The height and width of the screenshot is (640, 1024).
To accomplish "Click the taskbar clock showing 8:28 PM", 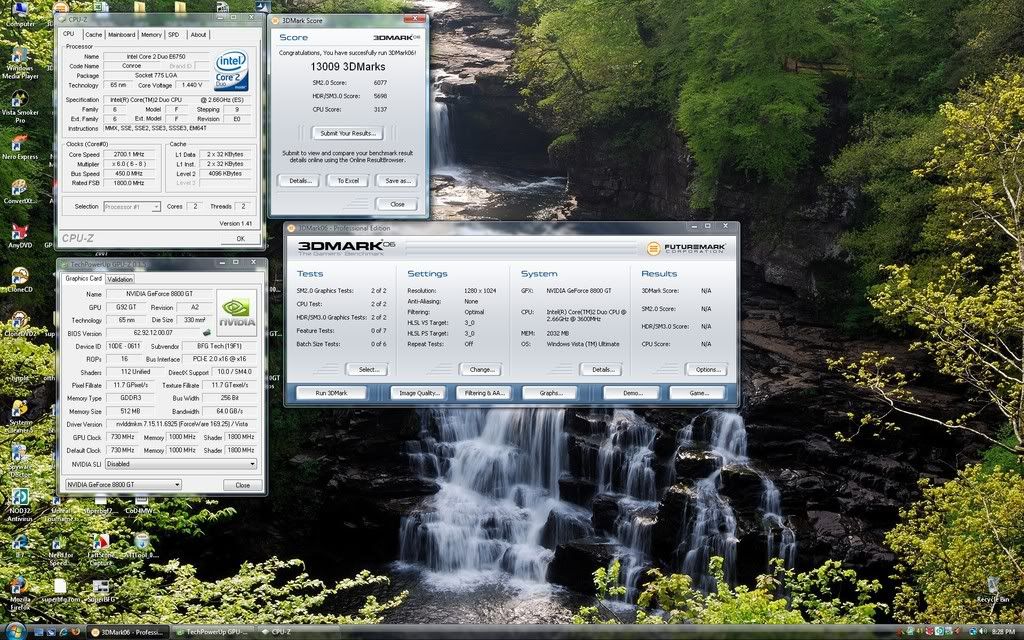I will tap(1002, 632).
